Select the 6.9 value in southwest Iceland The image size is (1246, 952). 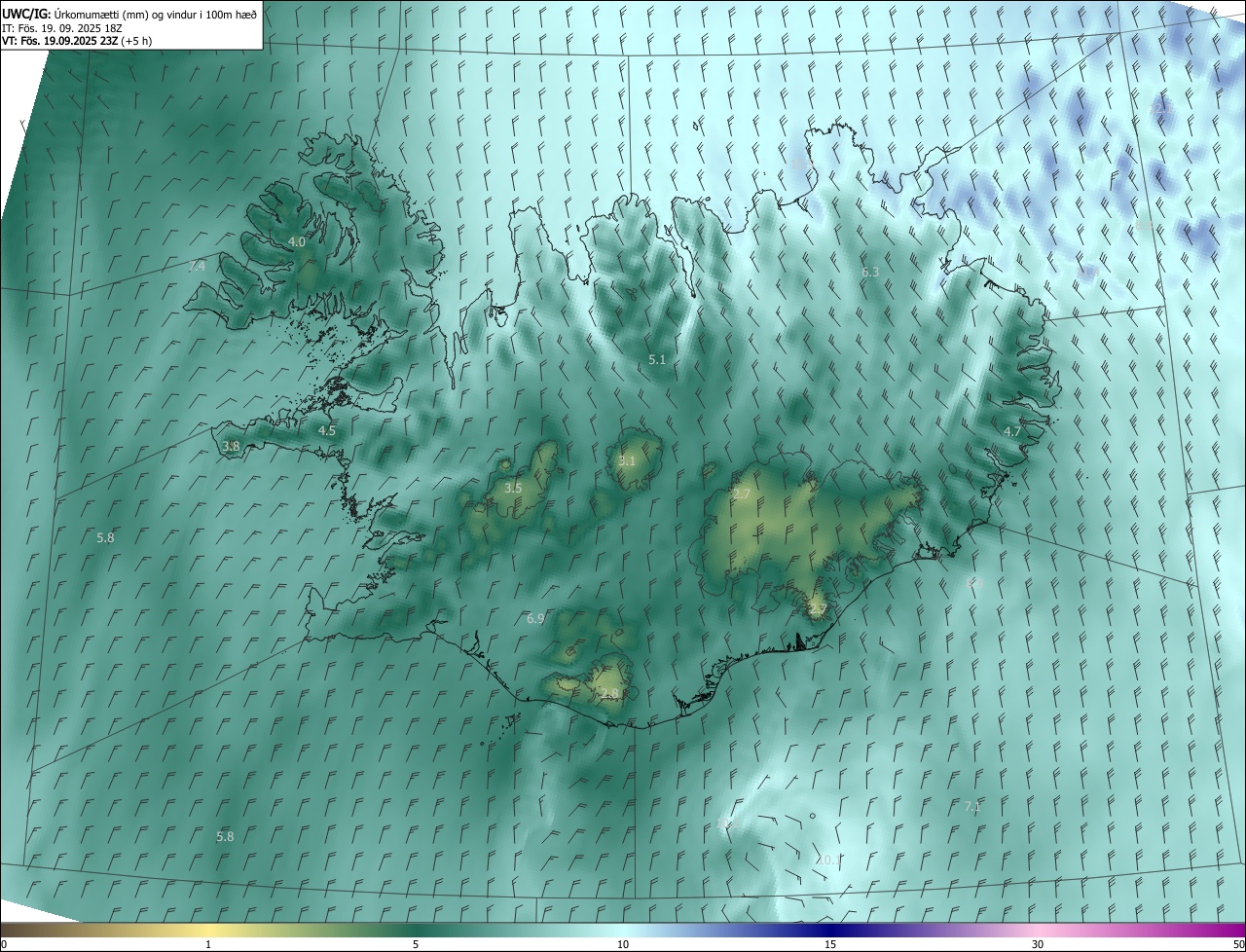click(x=535, y=618)
